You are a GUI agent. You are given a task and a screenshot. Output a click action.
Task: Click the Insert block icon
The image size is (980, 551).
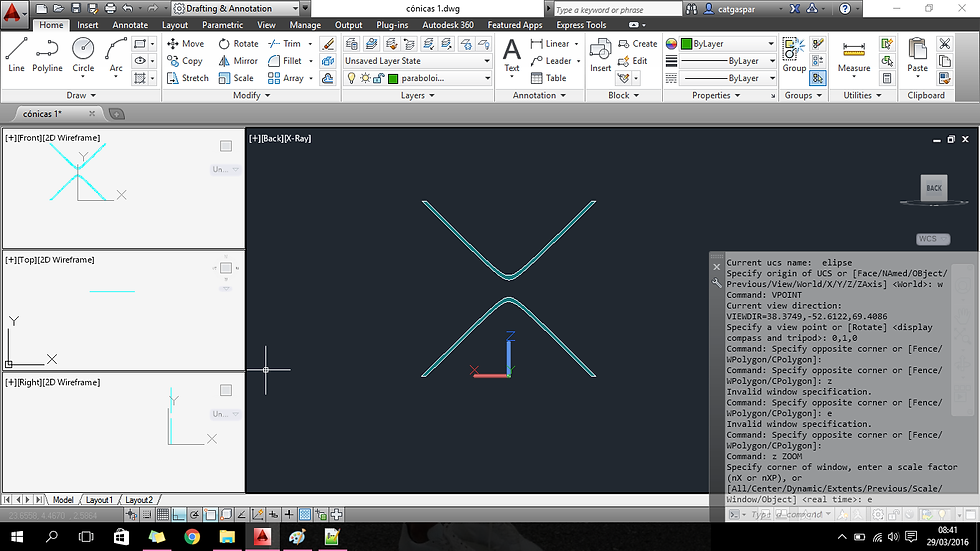[601, 55]
